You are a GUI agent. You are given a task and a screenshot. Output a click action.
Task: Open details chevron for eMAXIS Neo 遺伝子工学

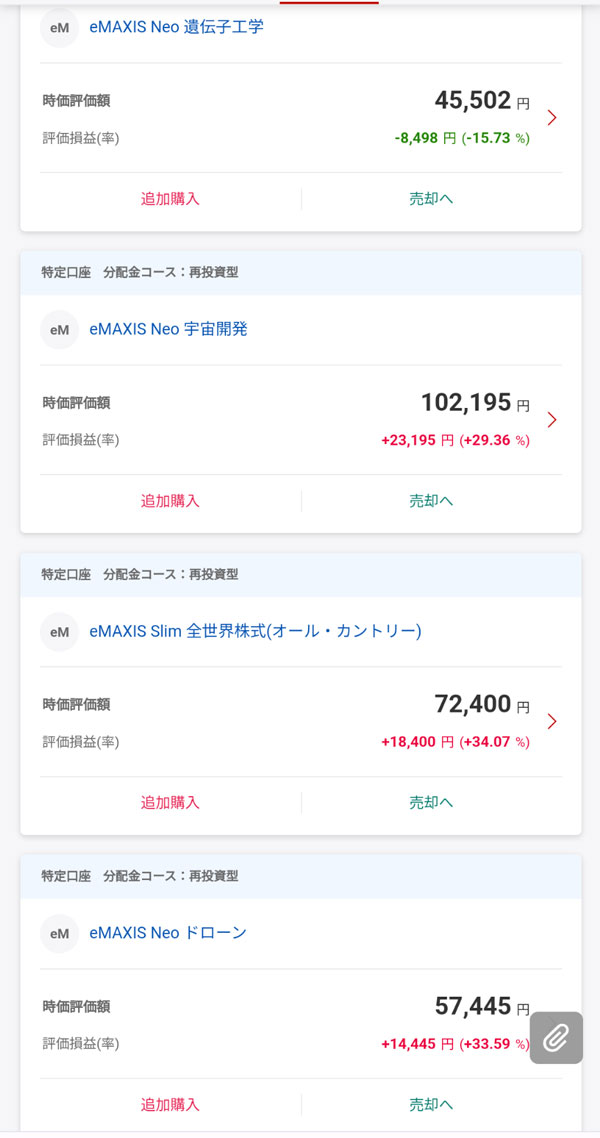(552, 118)
